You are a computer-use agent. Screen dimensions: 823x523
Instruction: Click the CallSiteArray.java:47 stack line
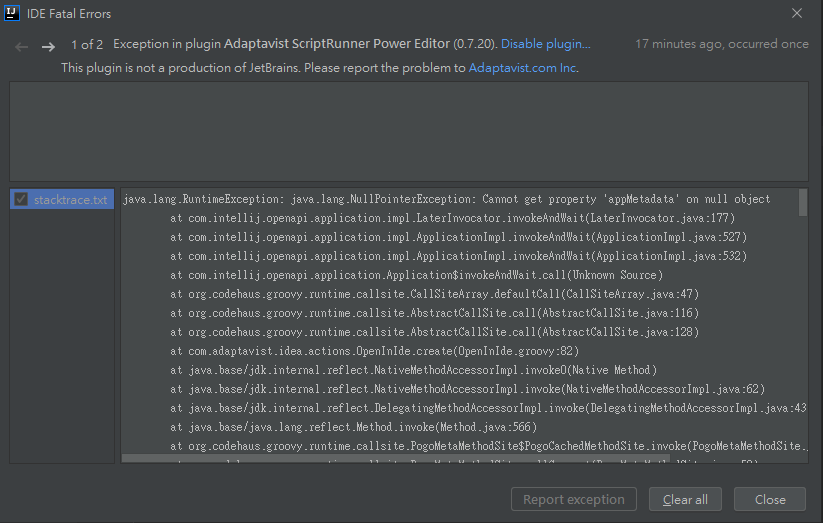point(435,294)
